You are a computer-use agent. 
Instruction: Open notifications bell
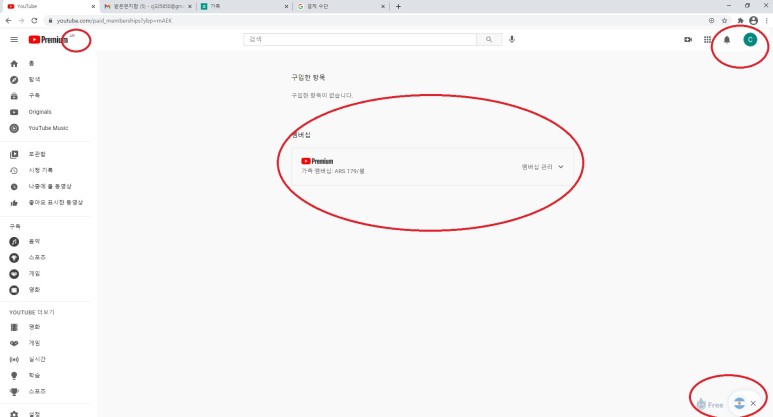(x=727, y=40)
